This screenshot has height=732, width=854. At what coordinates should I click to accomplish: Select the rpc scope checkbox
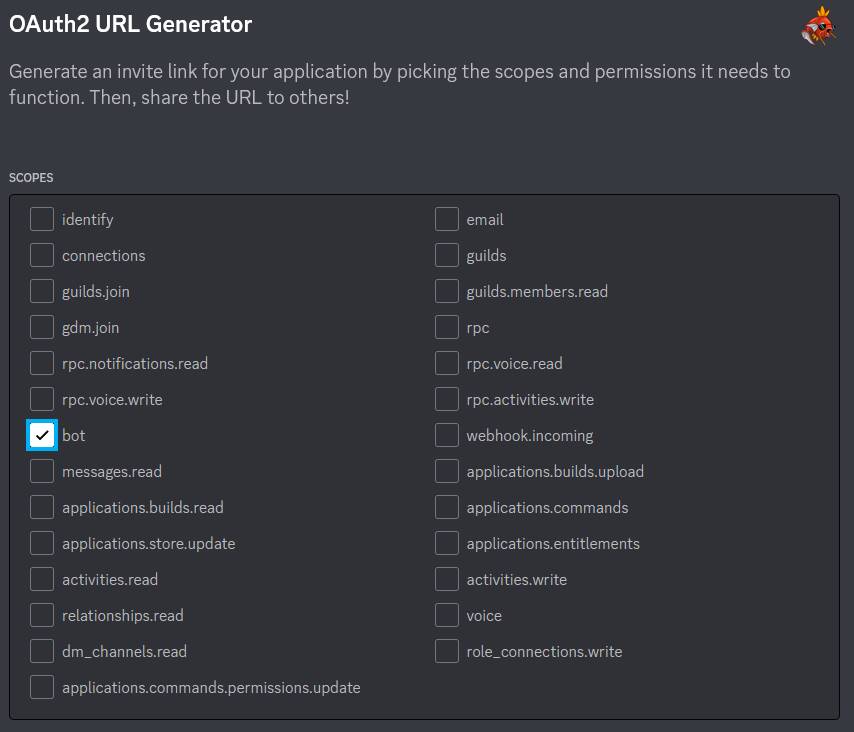pos(447,328)
